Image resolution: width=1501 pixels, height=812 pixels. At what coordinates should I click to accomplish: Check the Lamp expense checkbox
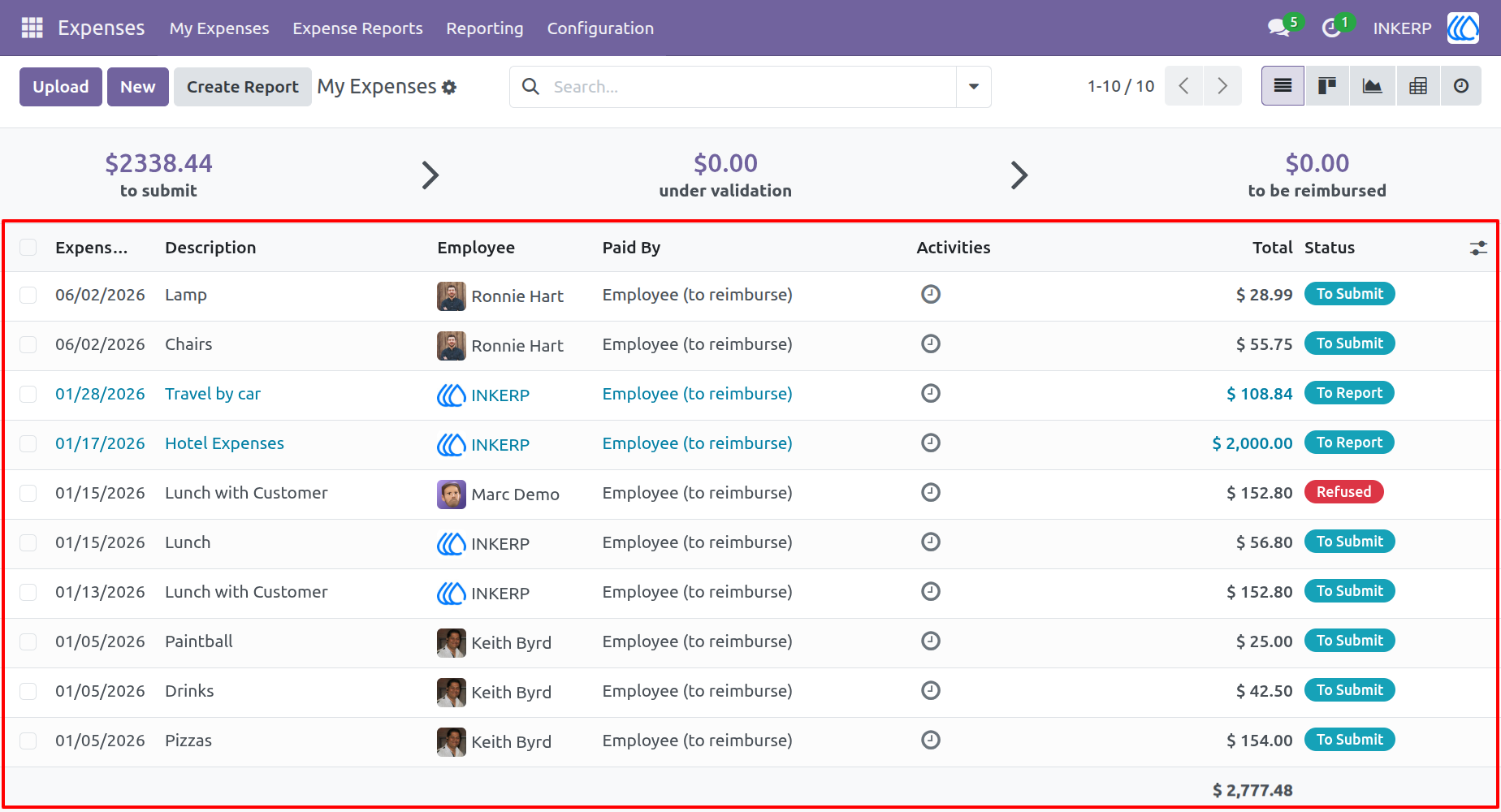coord(28,295)
